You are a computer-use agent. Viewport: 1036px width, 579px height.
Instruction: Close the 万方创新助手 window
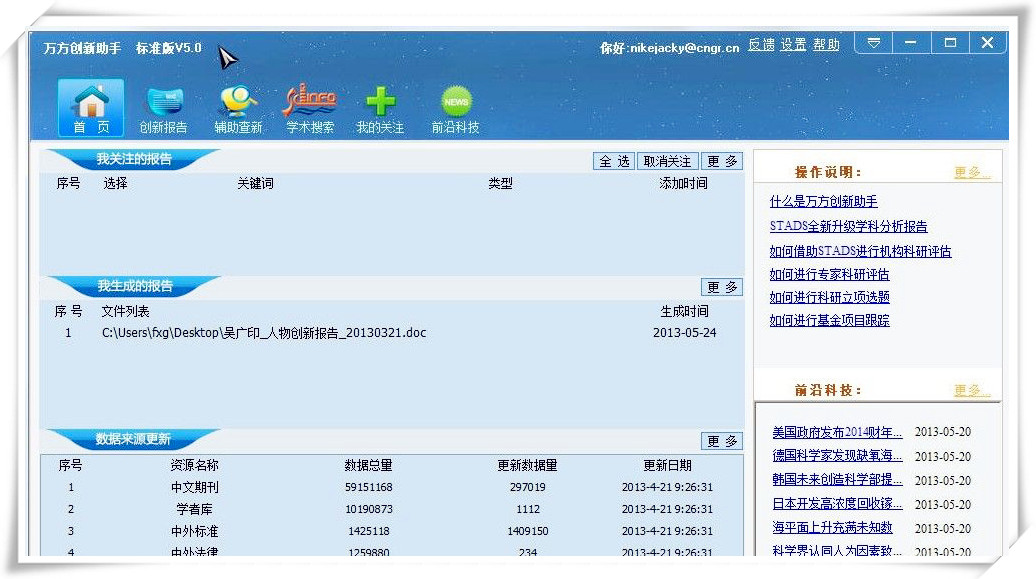tap(988, 43)
